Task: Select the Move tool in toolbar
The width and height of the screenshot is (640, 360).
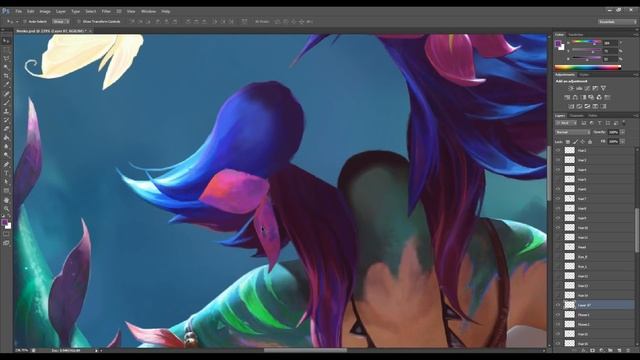Action: point(6,41)
